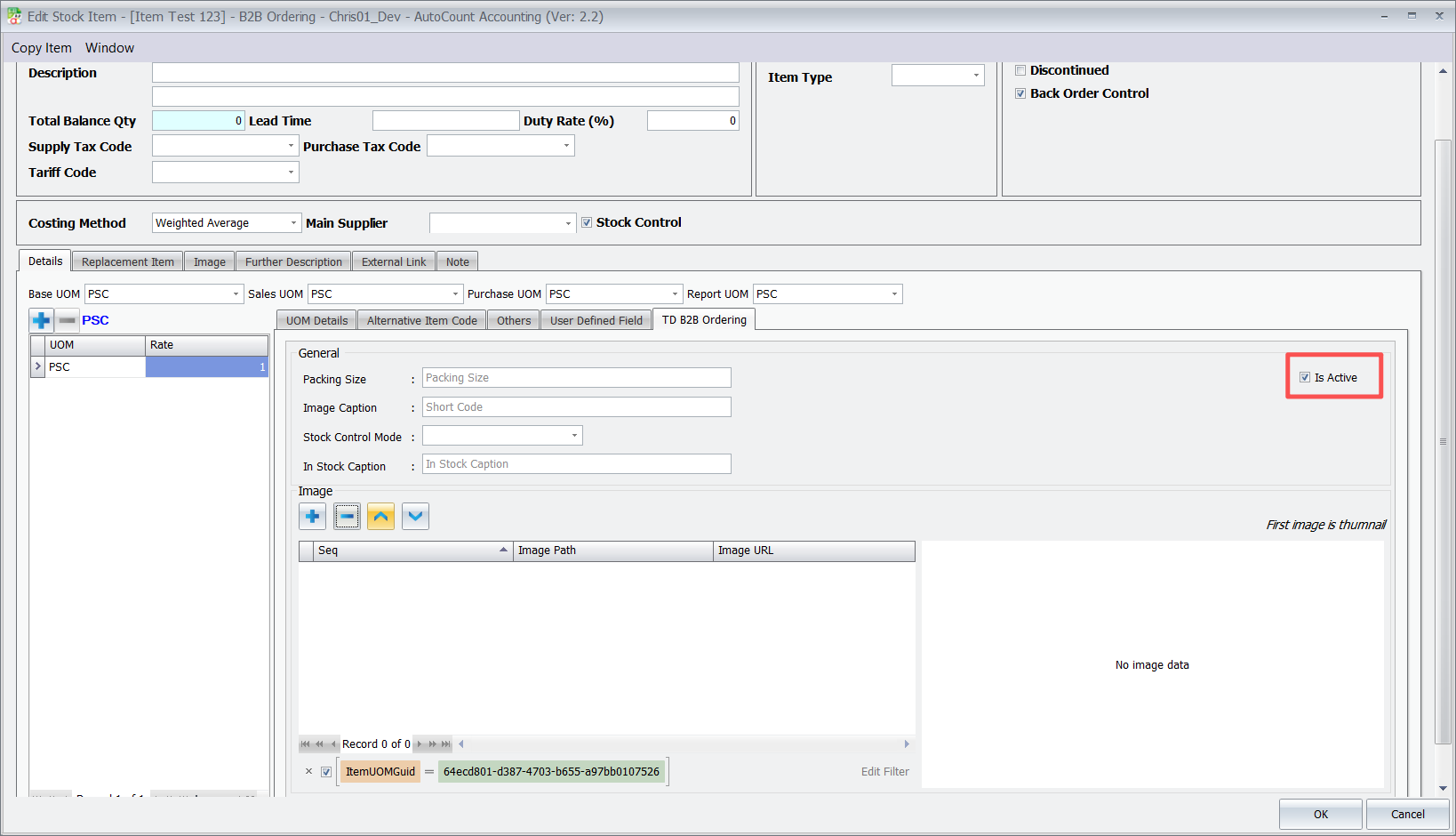Switch to the Others tab

(x=514, y=320)
